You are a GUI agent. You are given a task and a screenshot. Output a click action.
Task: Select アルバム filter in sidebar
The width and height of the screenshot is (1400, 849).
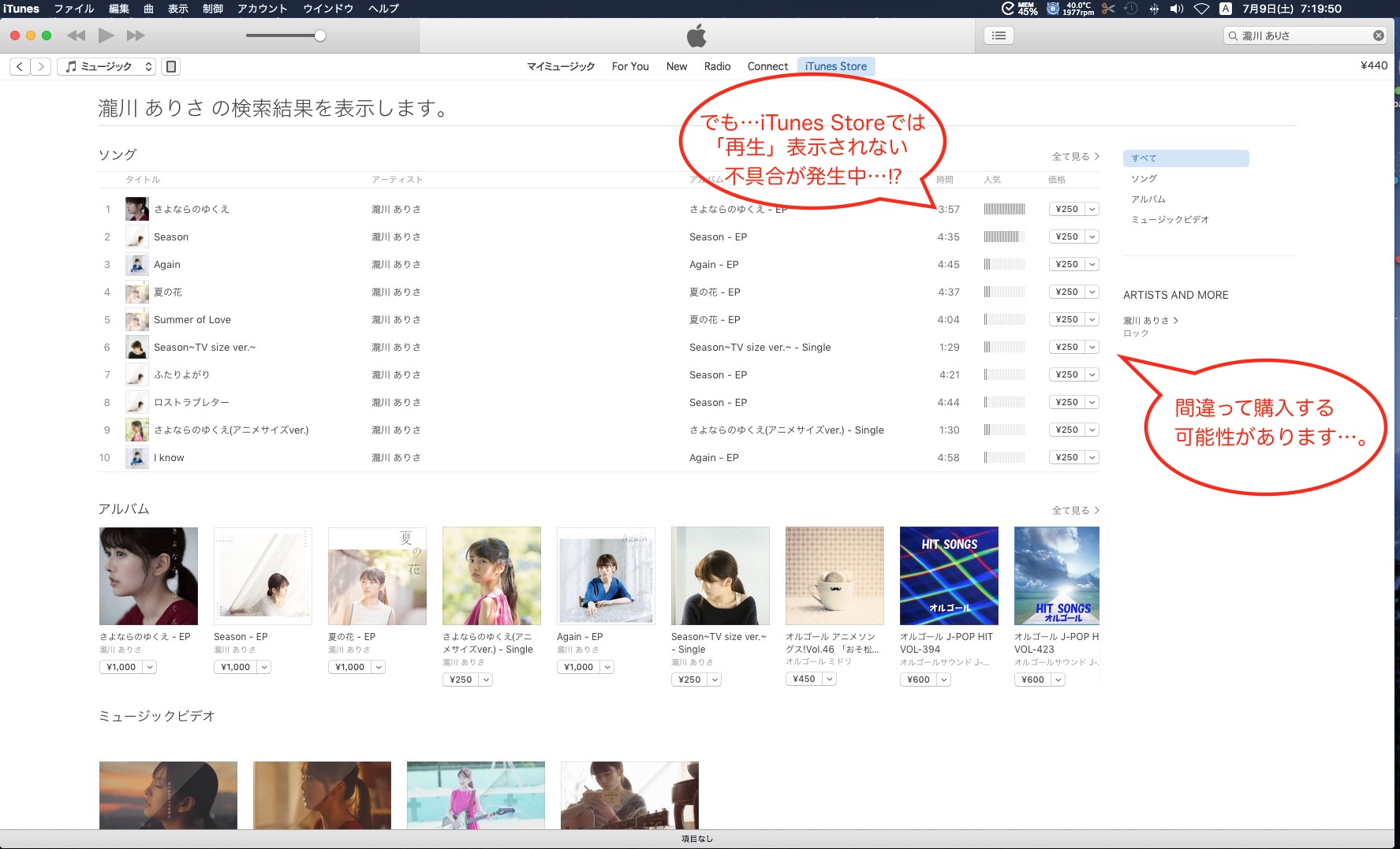coord(1148,199)
